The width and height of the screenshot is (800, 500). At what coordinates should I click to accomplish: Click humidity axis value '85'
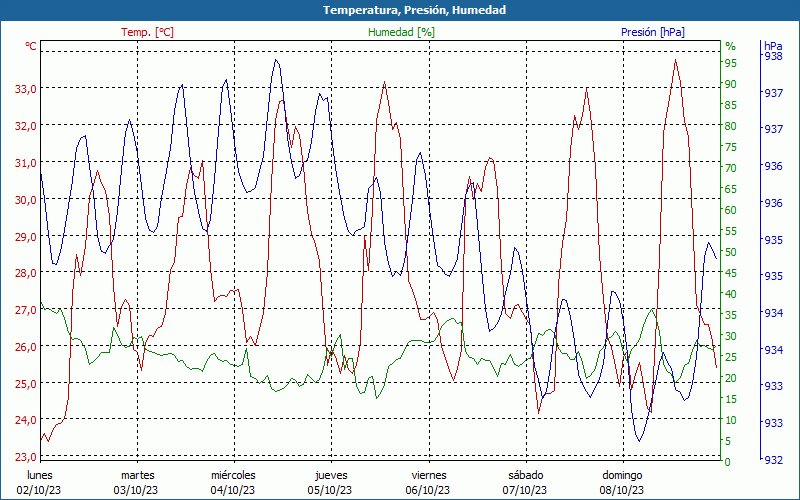731,105
